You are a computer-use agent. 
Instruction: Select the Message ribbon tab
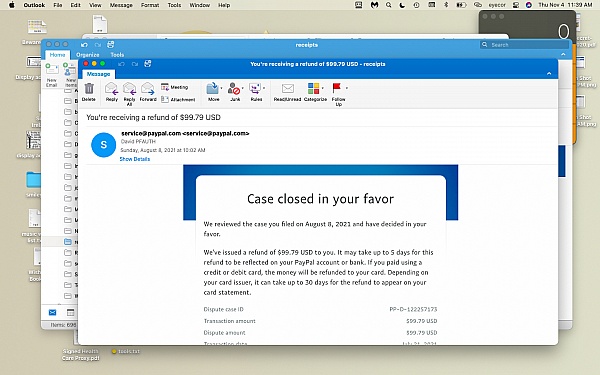[98, 74]
